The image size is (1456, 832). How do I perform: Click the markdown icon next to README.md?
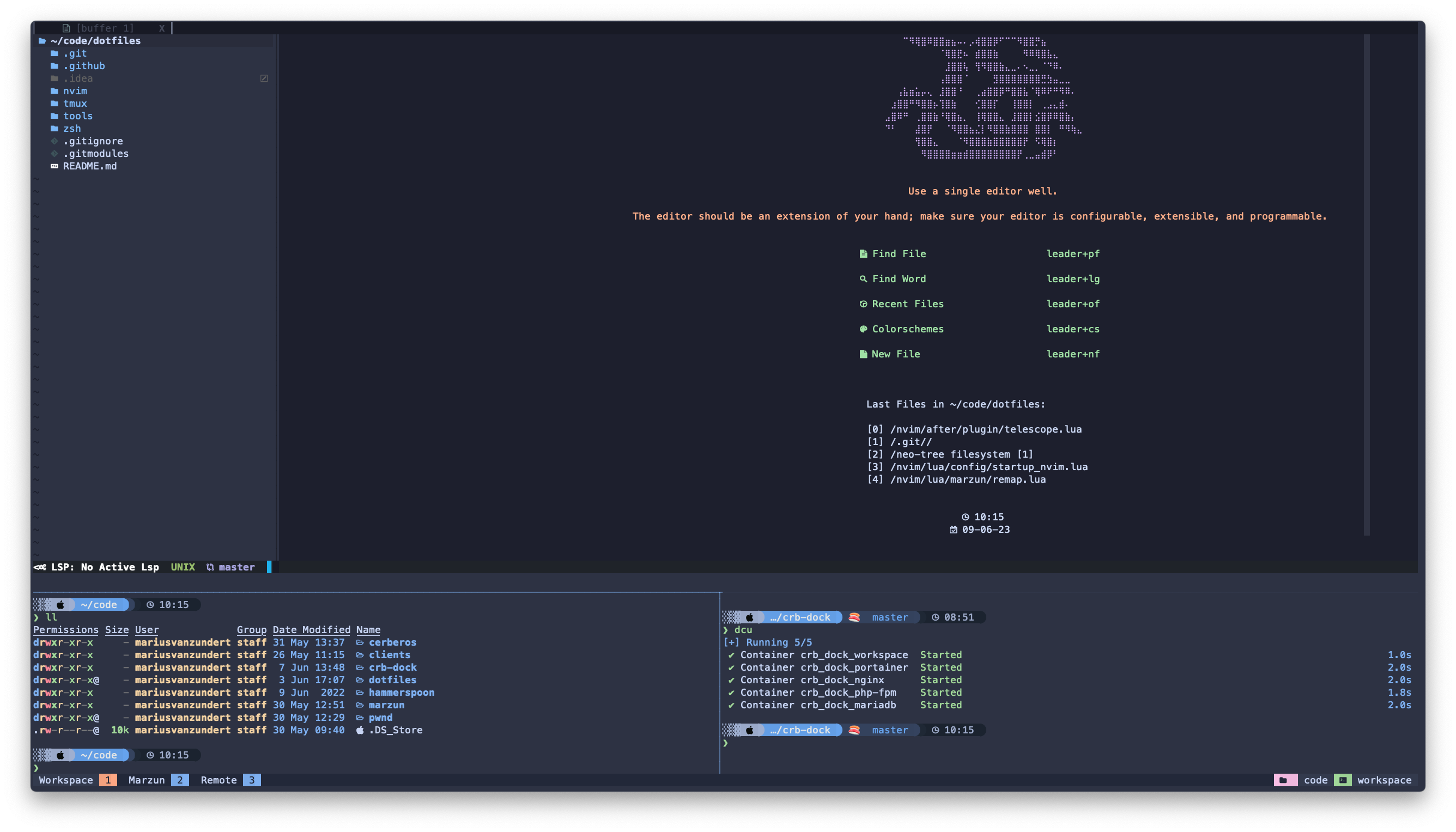click(54, 166)
